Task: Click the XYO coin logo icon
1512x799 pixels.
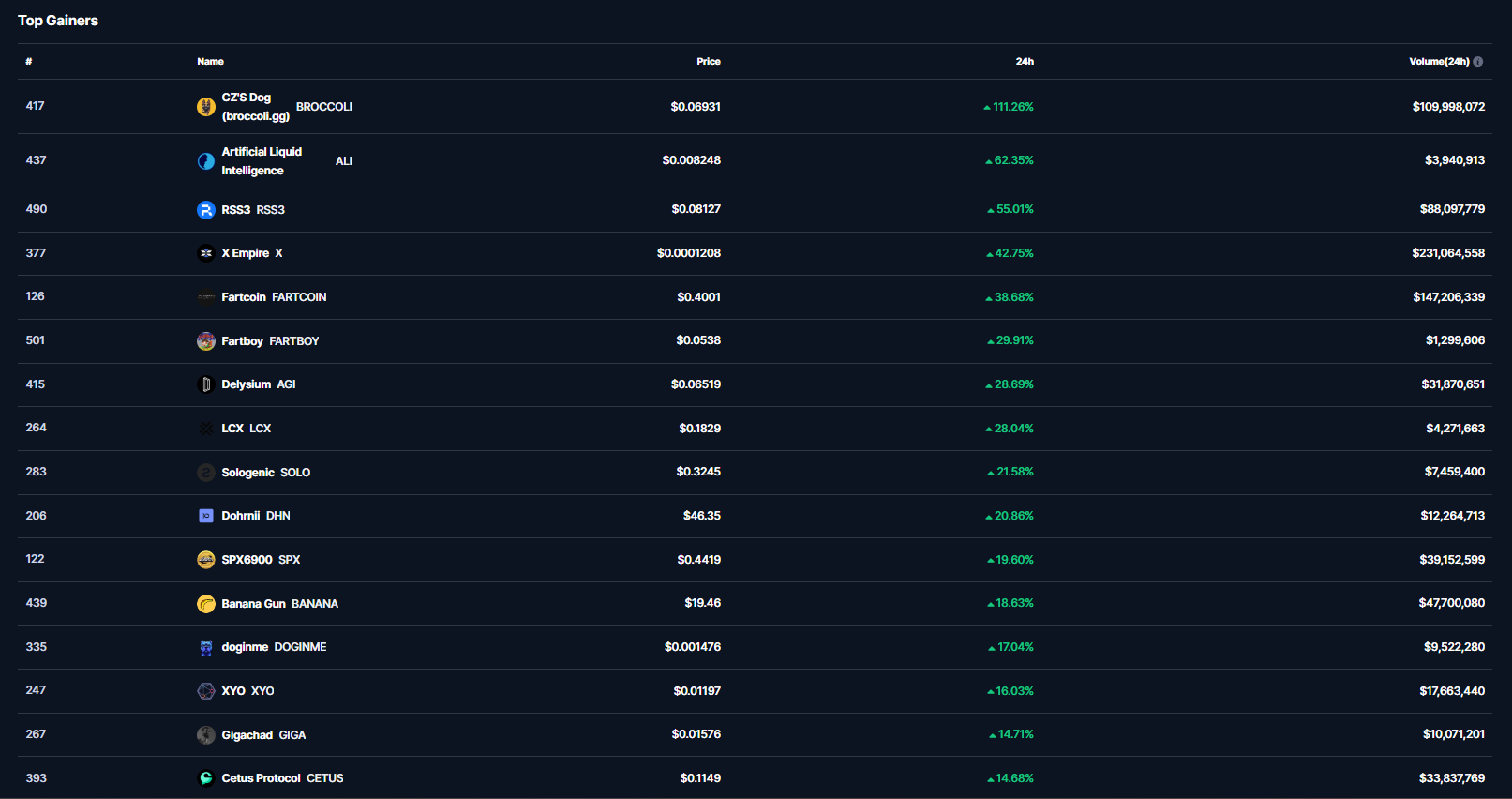Action: [206, 691]
